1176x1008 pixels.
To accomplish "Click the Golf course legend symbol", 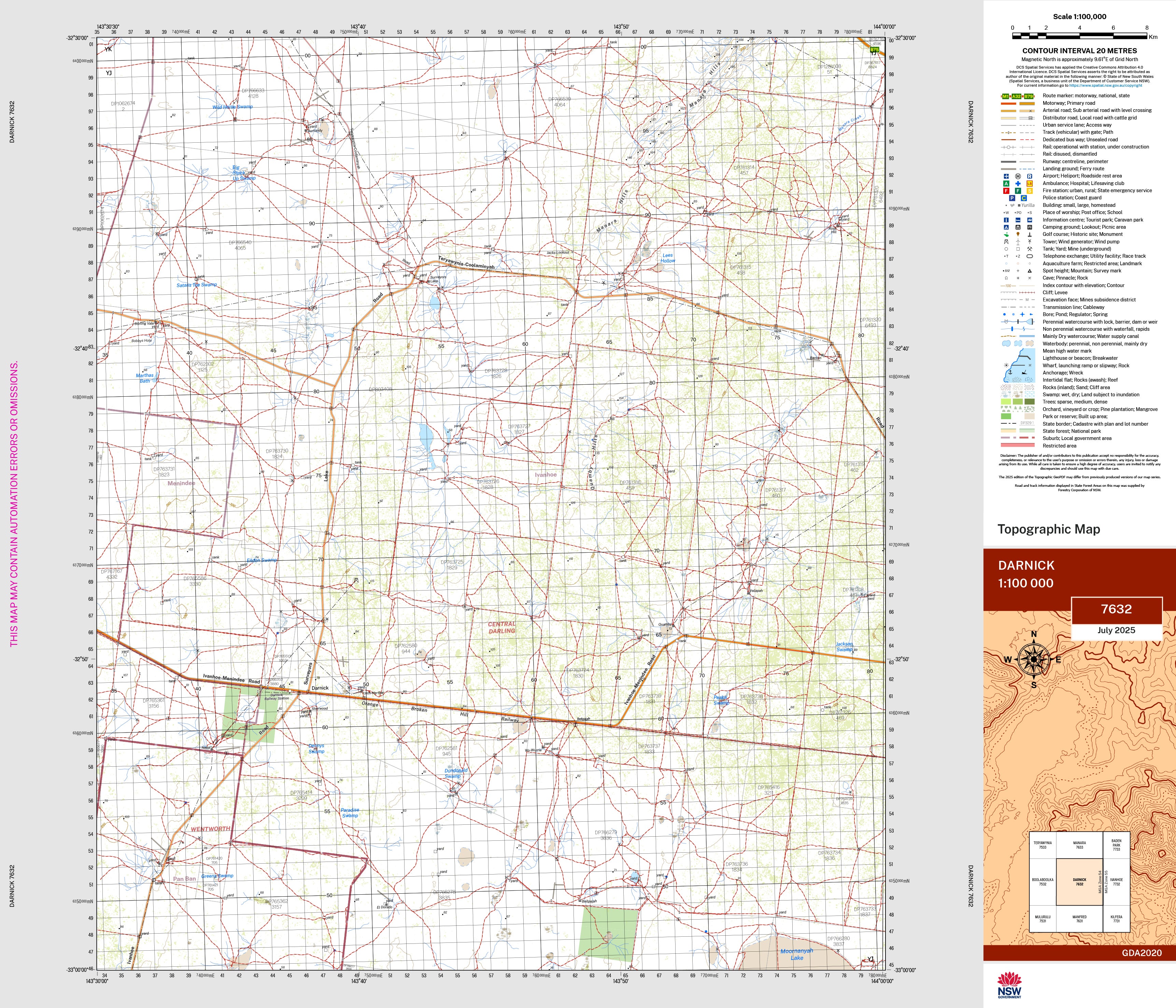I will (x=1006, y=235).
